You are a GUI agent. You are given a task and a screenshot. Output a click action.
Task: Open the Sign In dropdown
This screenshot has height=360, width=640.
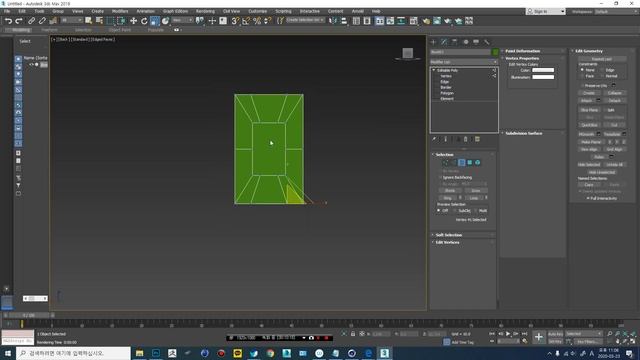545,11
